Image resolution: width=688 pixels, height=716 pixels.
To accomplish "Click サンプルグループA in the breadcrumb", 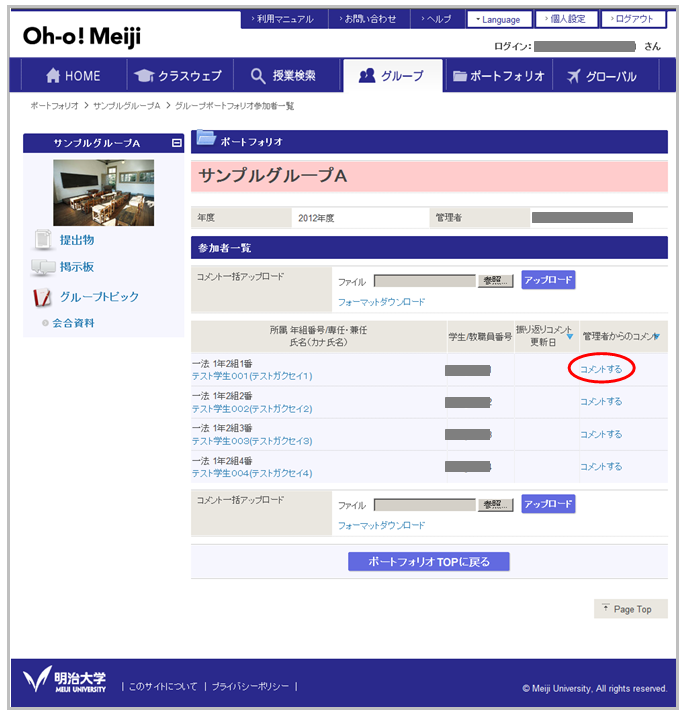I will pyautogui.click(x=126, y=106).
